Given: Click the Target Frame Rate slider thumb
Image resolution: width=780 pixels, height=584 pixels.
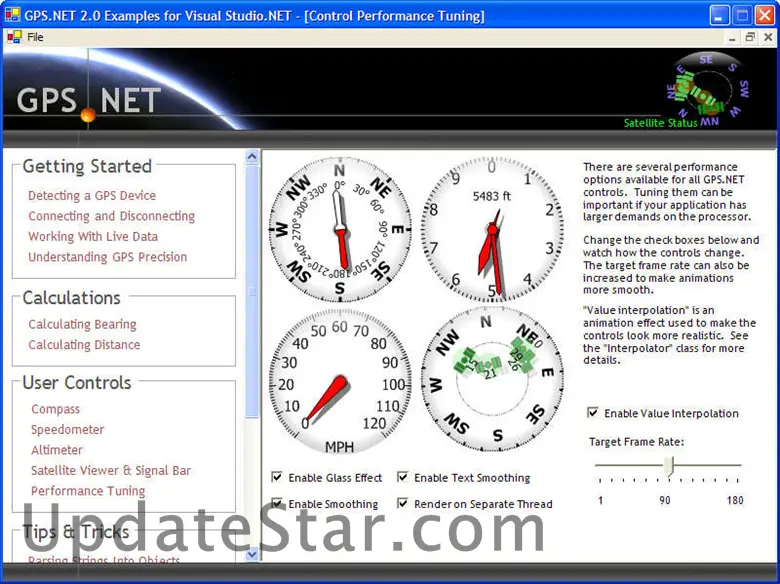Looking at the screenshot, I should click(x=670, y=467).
